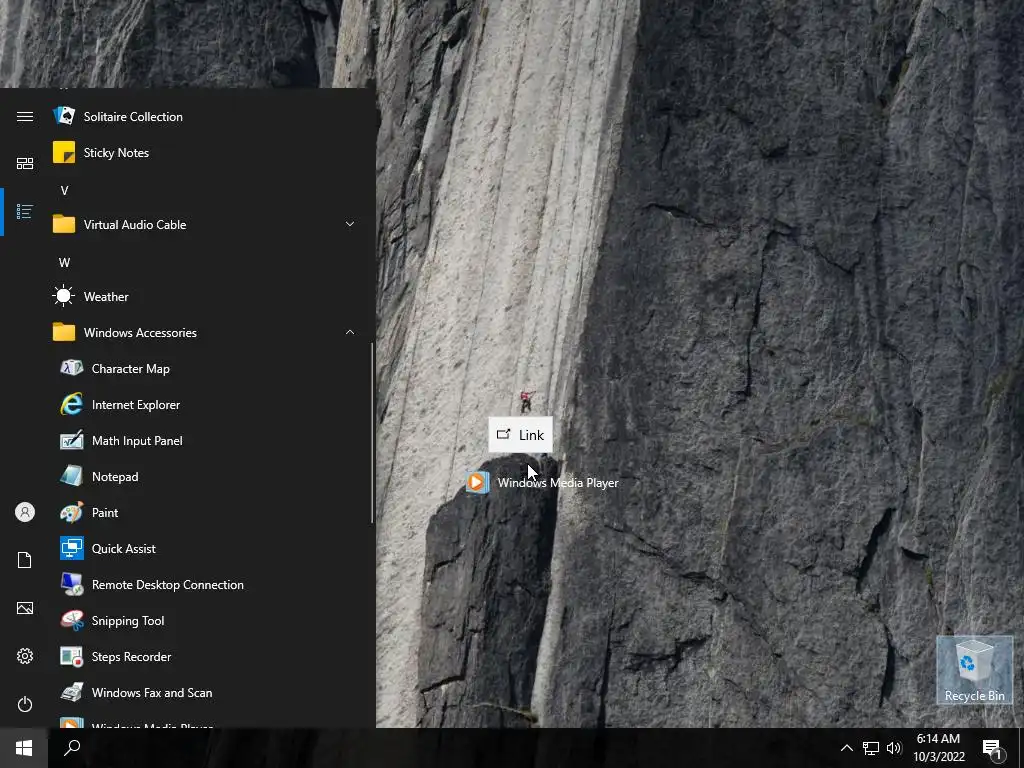1024x768 pixels.
Task: Collapse the Windows Accessories folder chevron
Action: [x=350, y=332]
